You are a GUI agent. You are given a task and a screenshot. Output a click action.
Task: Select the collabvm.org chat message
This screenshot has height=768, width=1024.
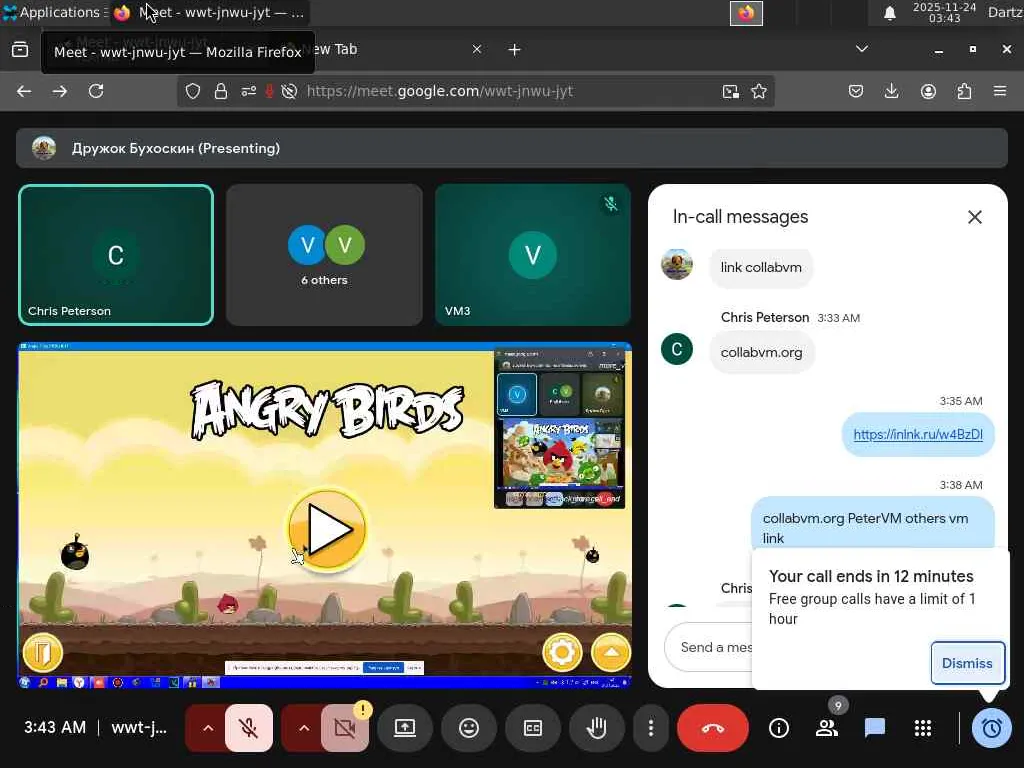(x=761, y=352)
